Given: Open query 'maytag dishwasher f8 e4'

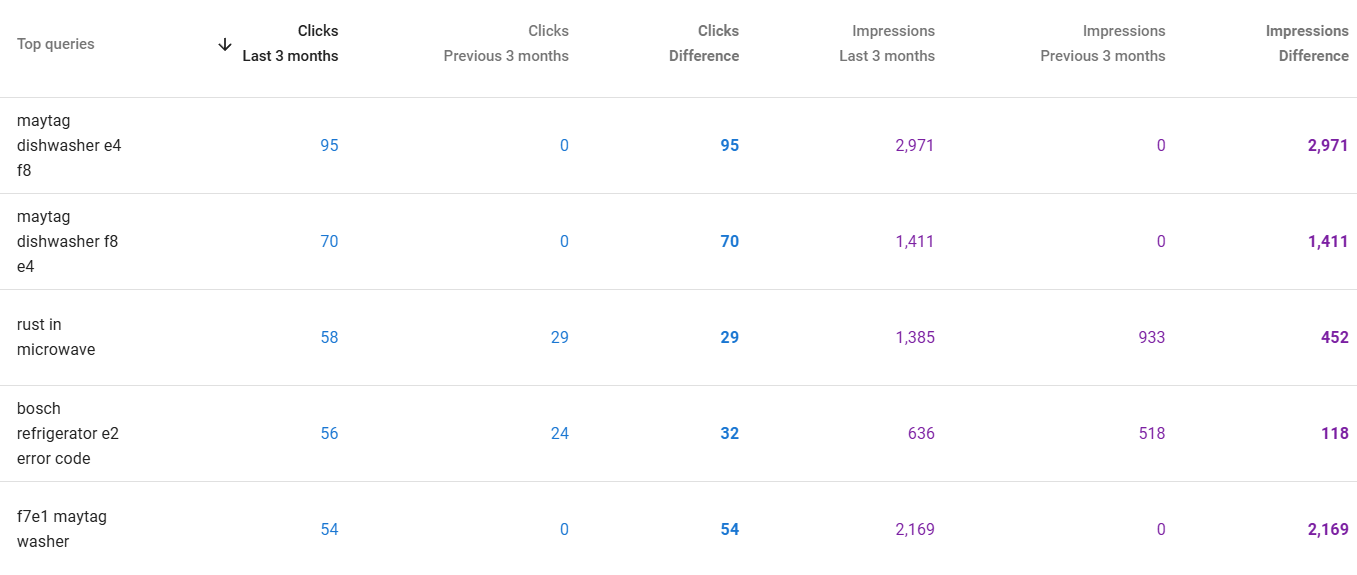Looking at the screenshot, I should pos(68,242).
